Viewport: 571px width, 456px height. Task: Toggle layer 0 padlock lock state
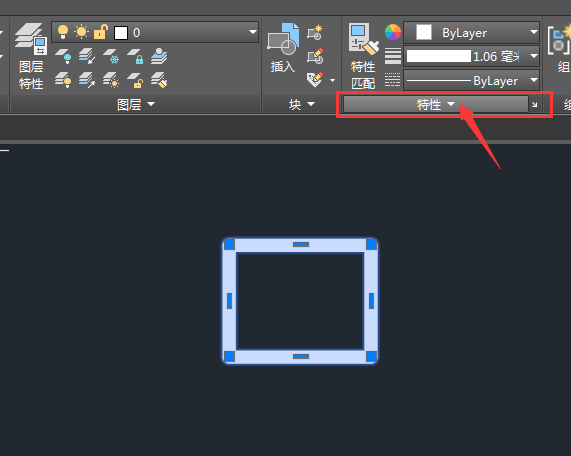pos(101,32)
